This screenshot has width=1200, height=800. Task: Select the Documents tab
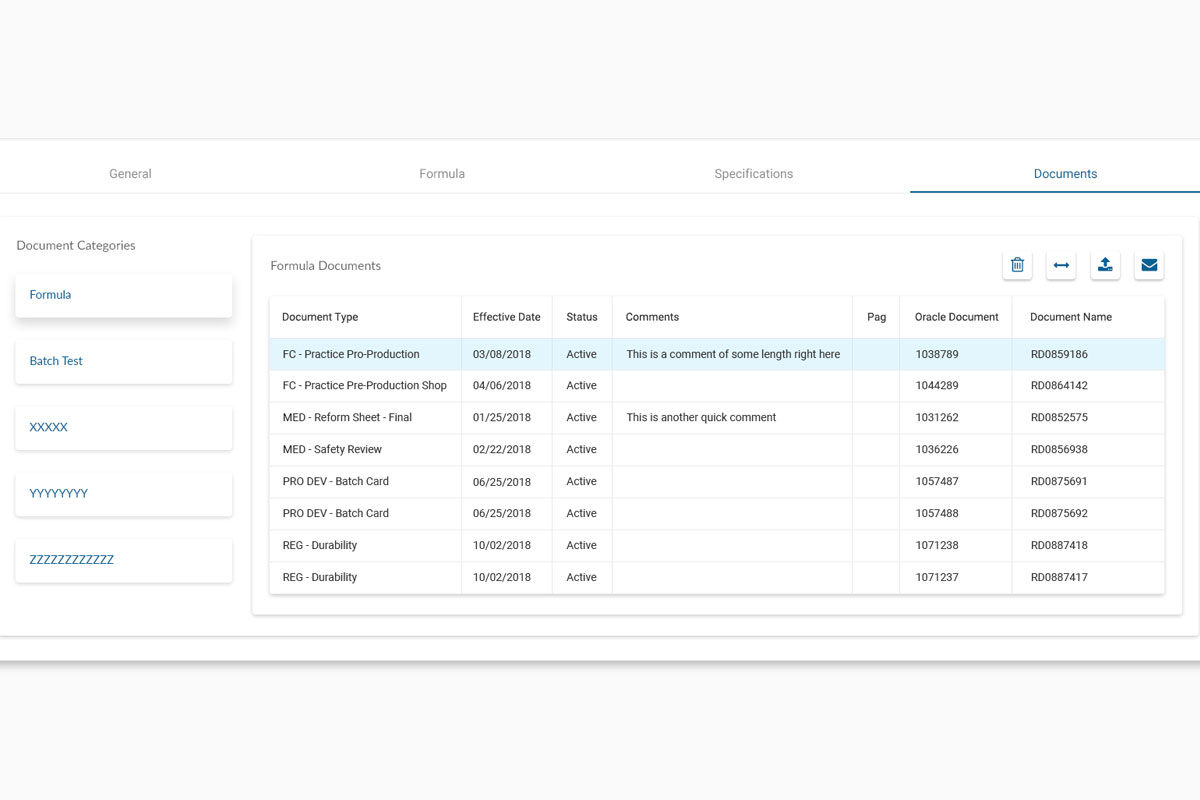[x=1065, y=174]
